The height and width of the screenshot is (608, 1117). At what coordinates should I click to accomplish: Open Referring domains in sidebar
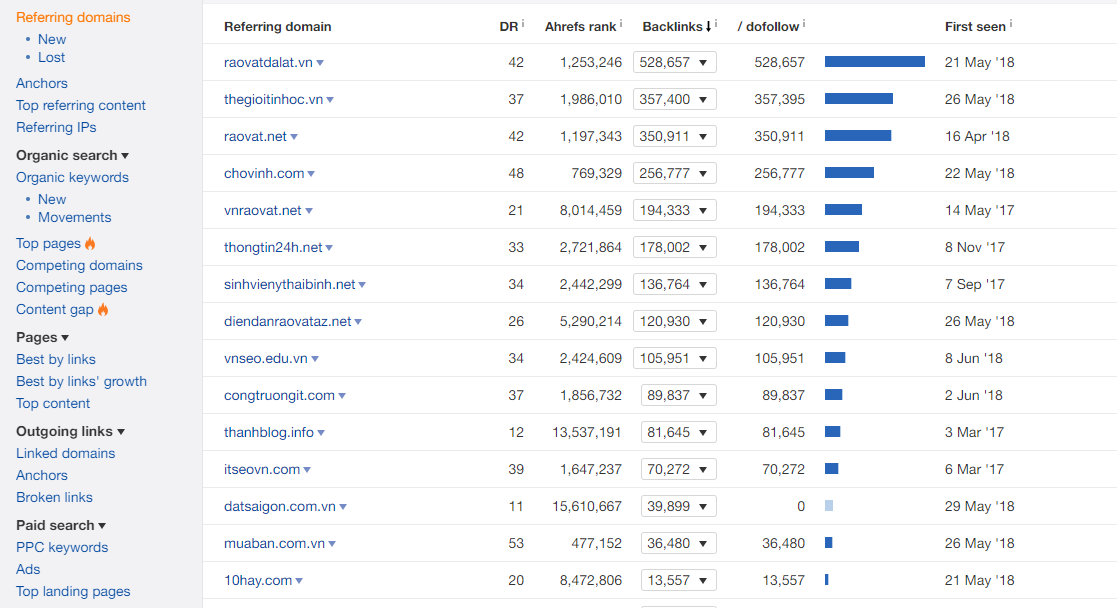[x=73, y=17]
